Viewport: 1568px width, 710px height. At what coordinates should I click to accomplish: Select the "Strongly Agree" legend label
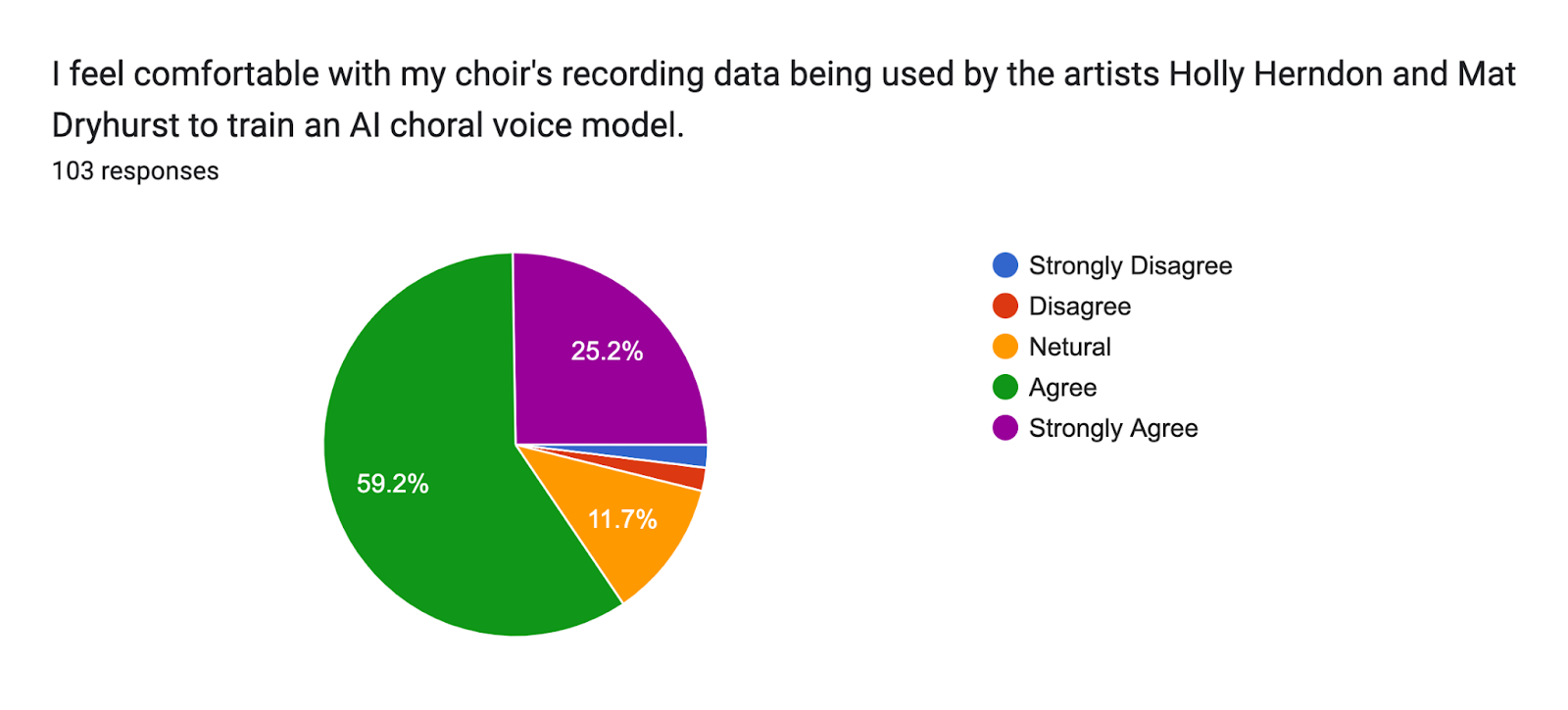(x=1113, y=428)
